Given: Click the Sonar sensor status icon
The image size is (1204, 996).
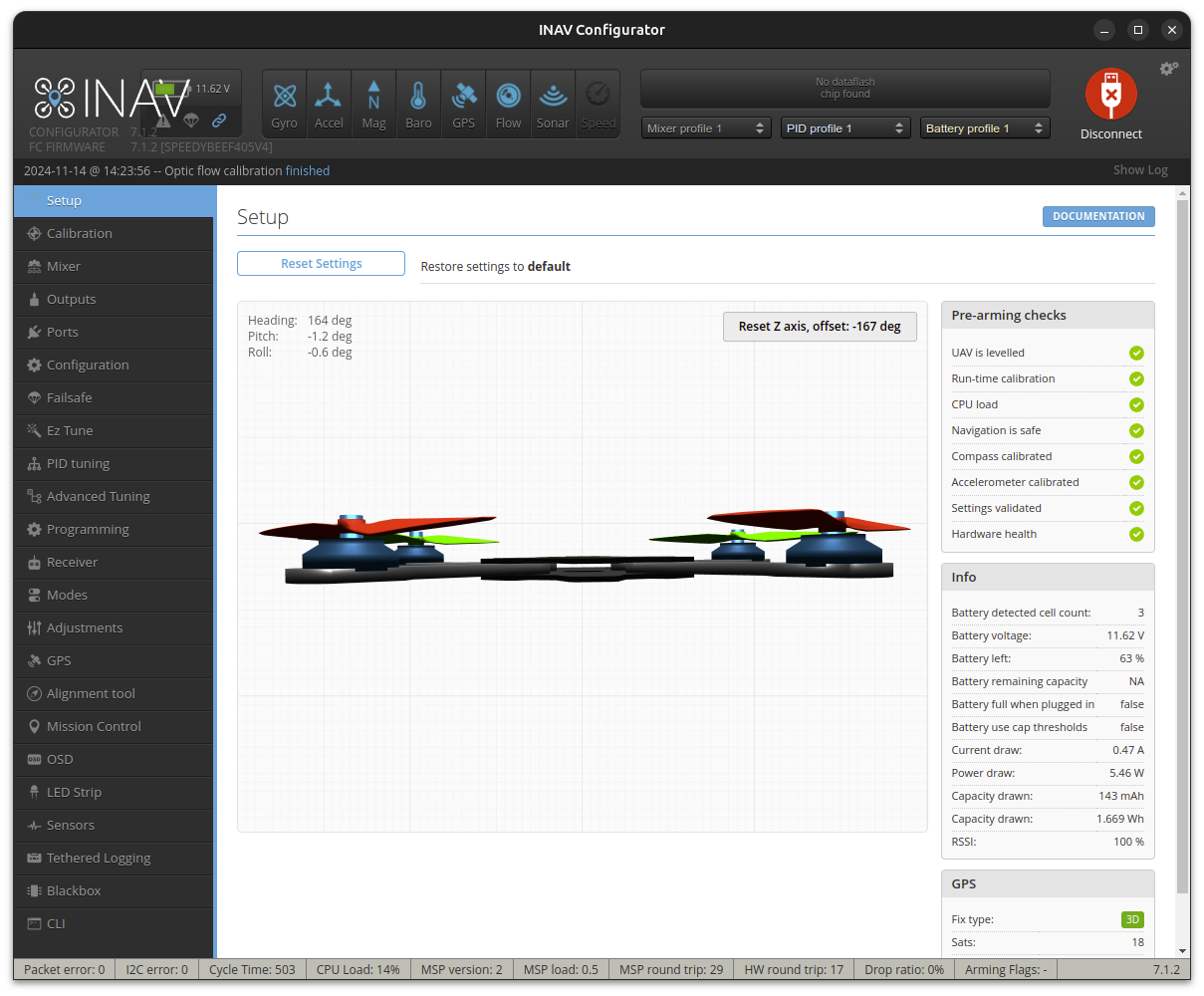Looking at the screenshot, I should [553, 104].
